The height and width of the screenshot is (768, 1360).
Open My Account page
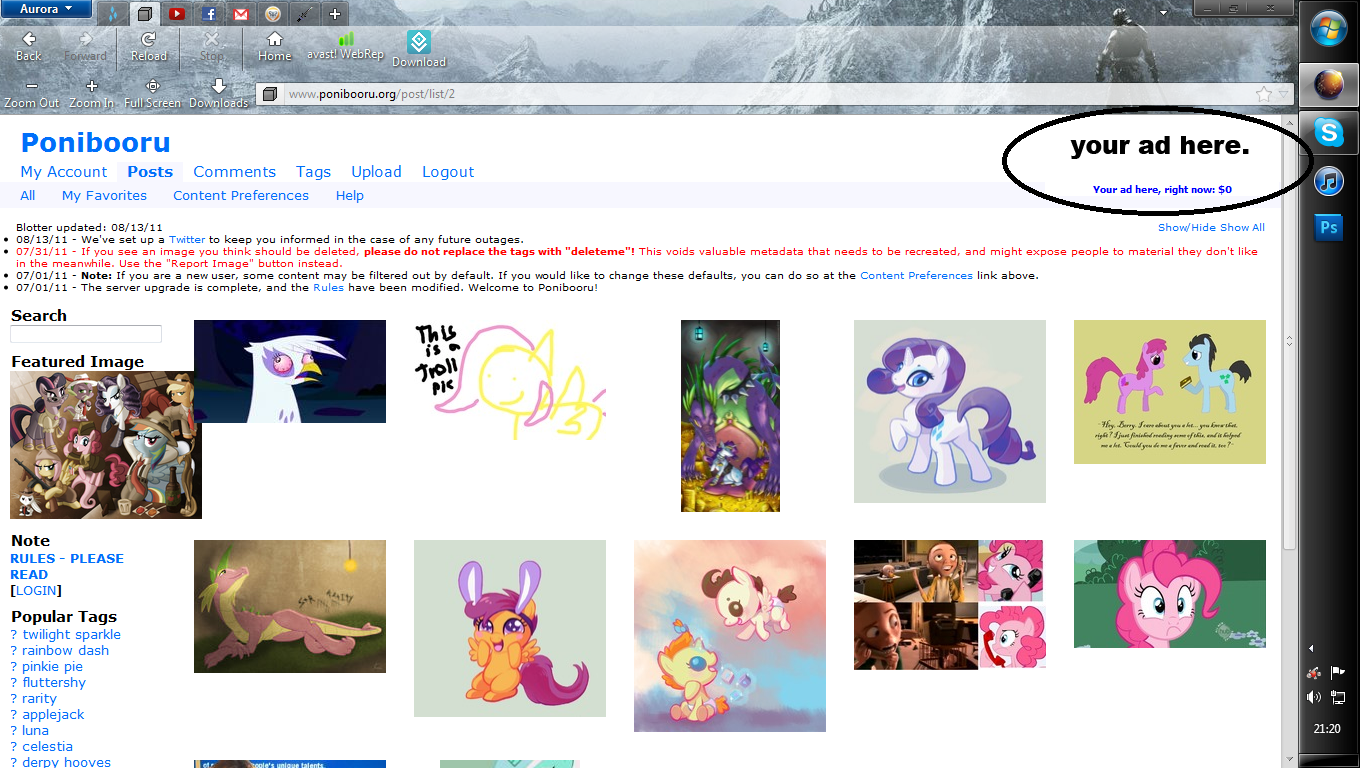click(64, 172)
